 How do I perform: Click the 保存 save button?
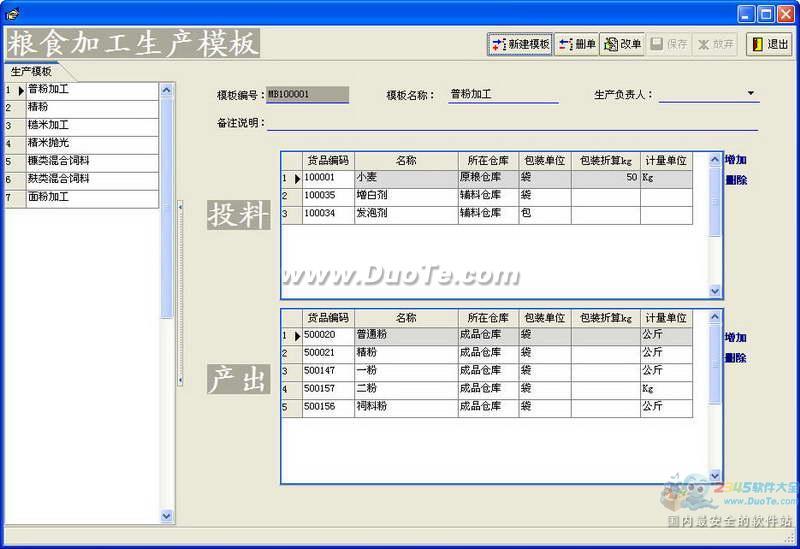669,44
